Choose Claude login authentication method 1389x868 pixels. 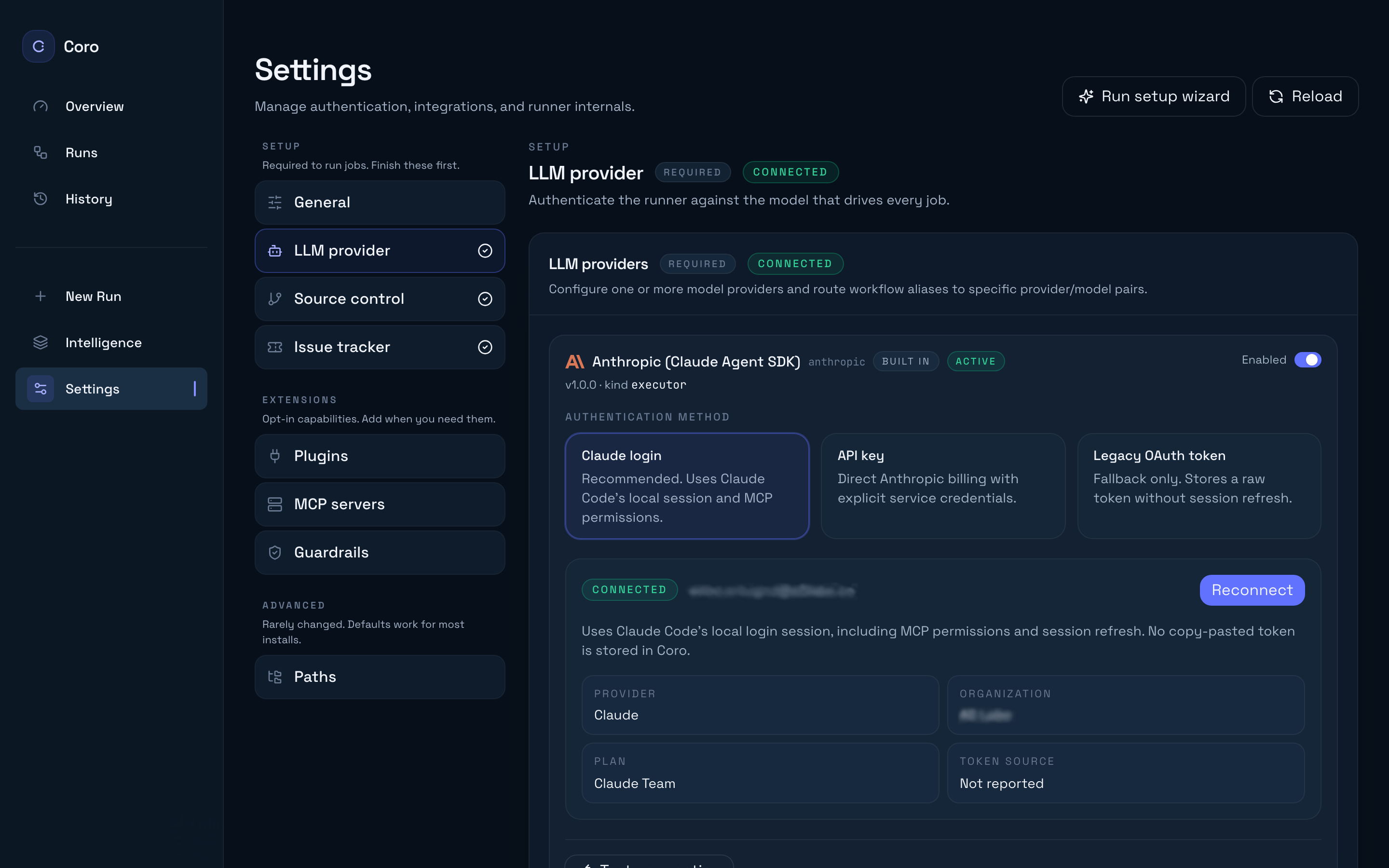click(687, 486)
